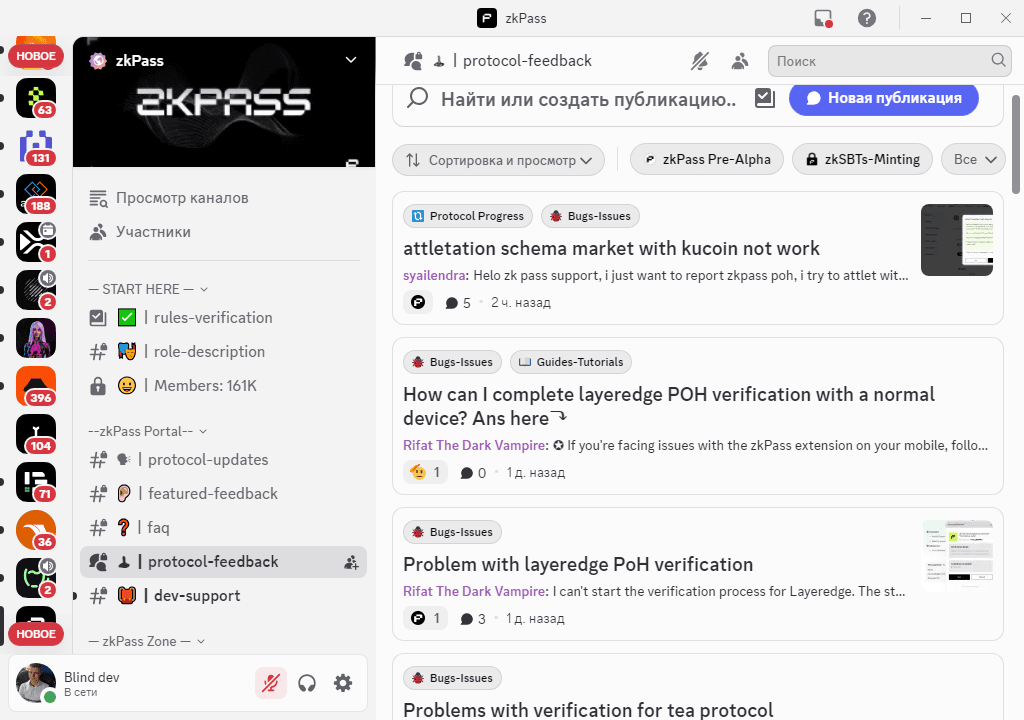Click the emoji reaction on layeredge POH post
This screenshot has width=1024, height=720.
425,472
